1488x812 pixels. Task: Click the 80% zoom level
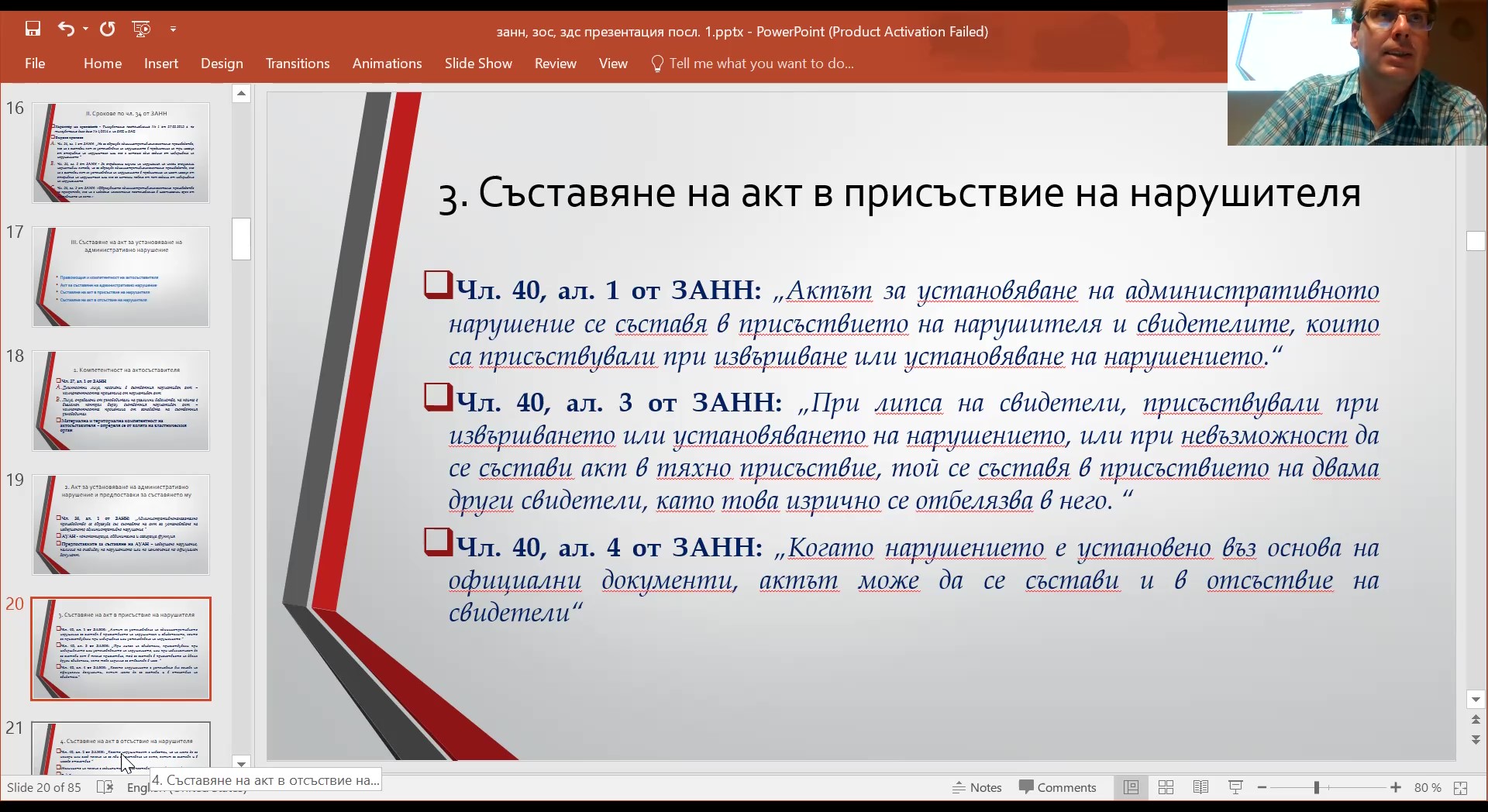(1427, 787)
